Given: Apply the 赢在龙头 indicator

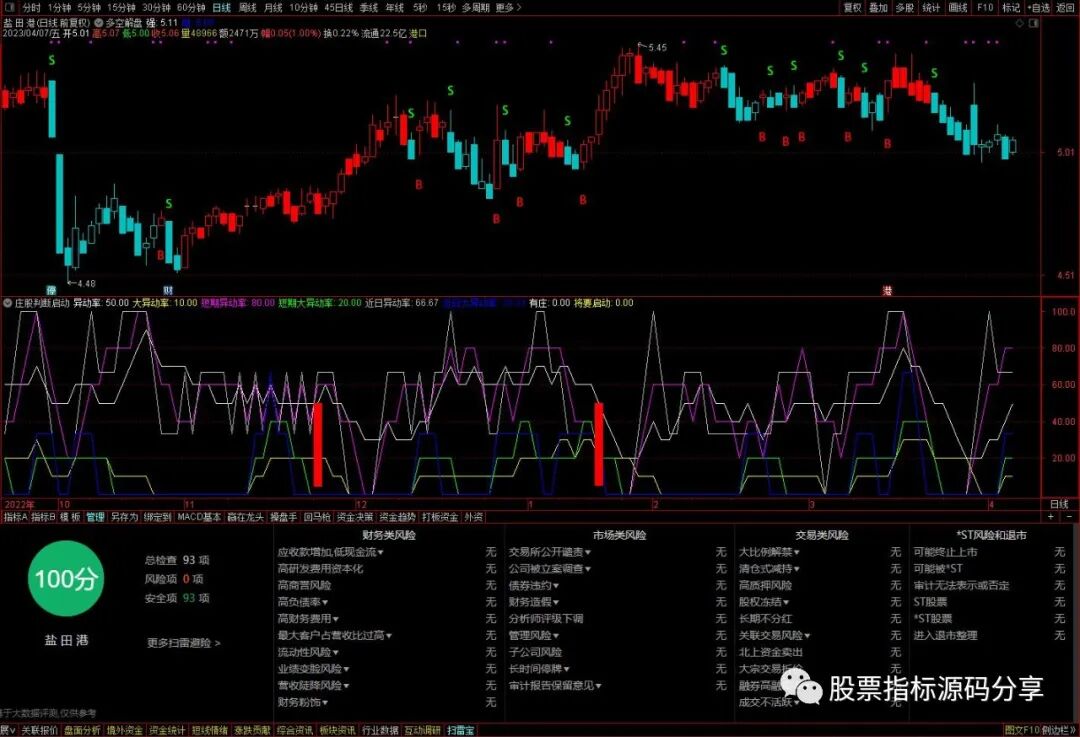Looking at the screenshot, I should pos(246,517).
